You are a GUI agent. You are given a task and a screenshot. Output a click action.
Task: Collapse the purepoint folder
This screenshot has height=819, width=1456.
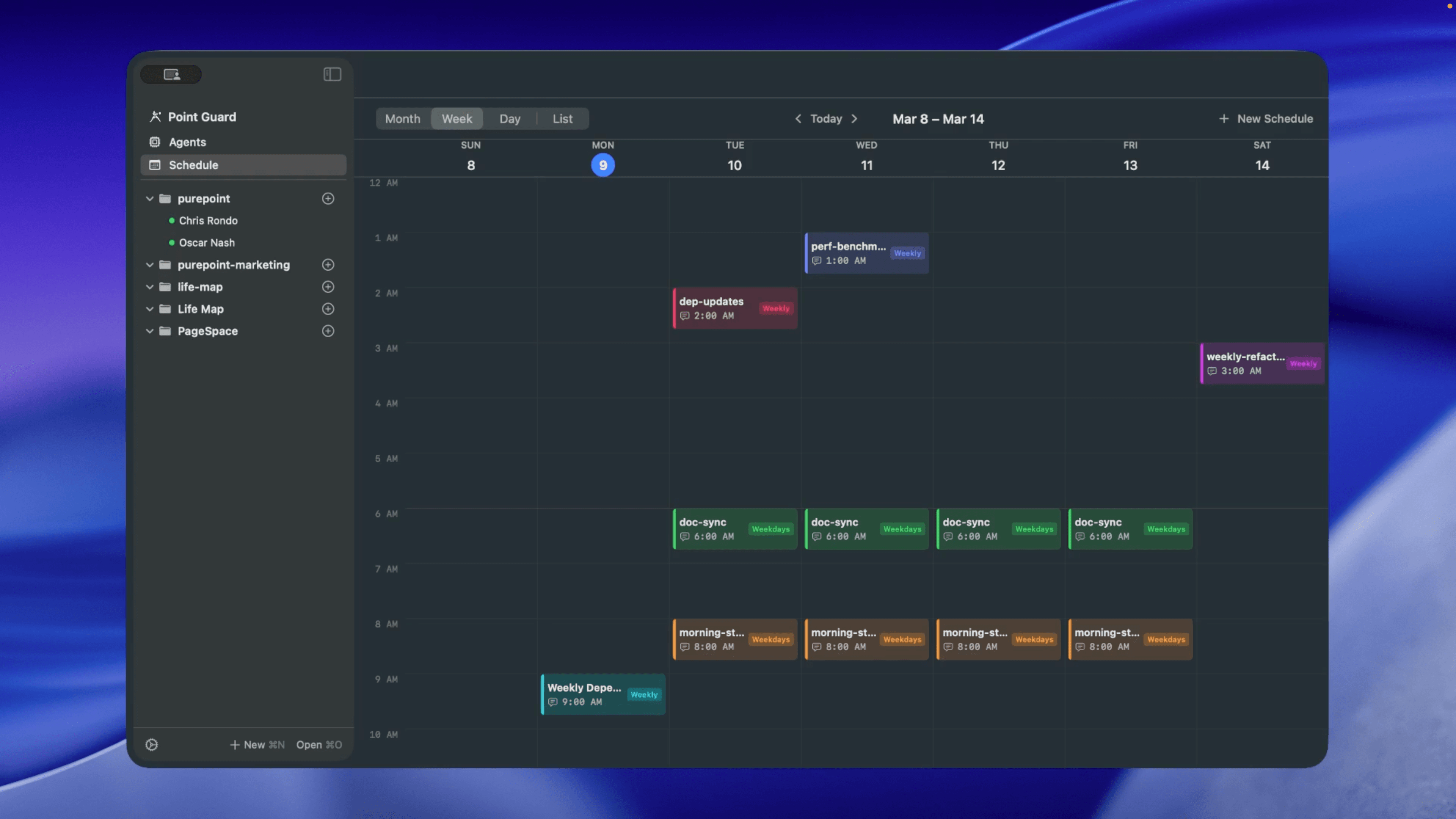click(x=150, y=198)
